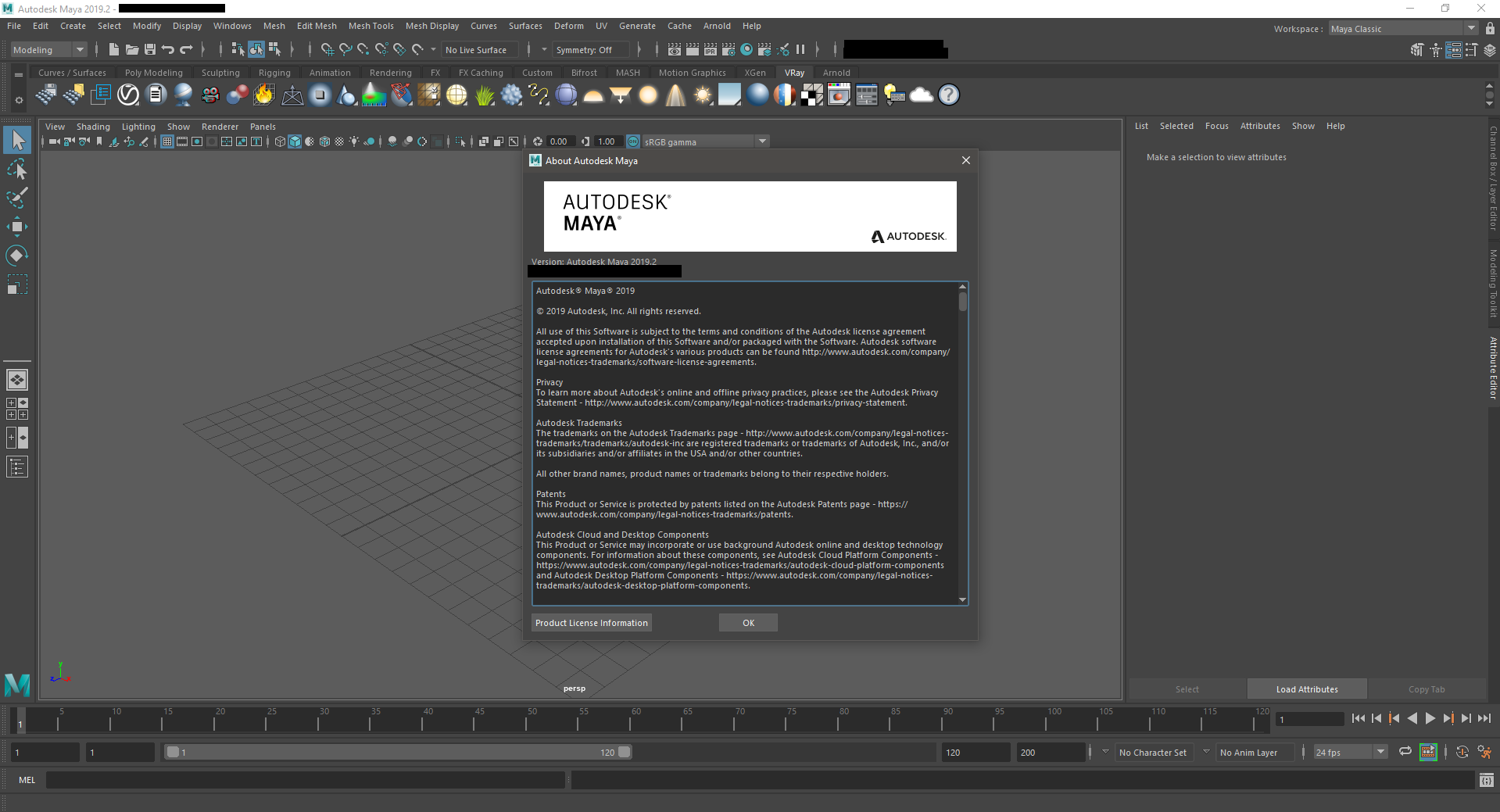Toggle cached playback filmstrip button
Viewport: 1500px width, 812px height.
(x=1428, y=752)
